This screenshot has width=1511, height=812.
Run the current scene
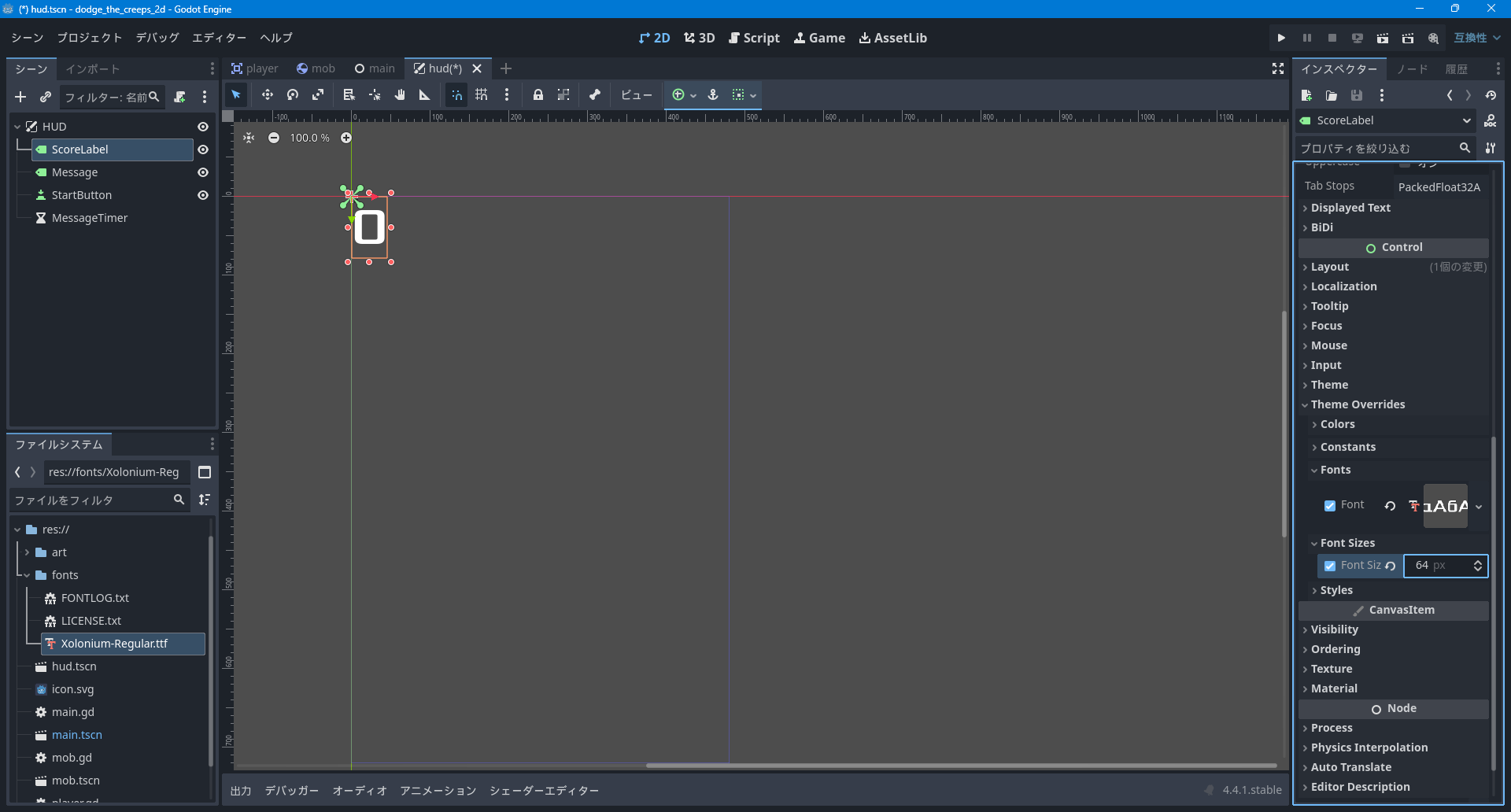[x=1382, y=38]
